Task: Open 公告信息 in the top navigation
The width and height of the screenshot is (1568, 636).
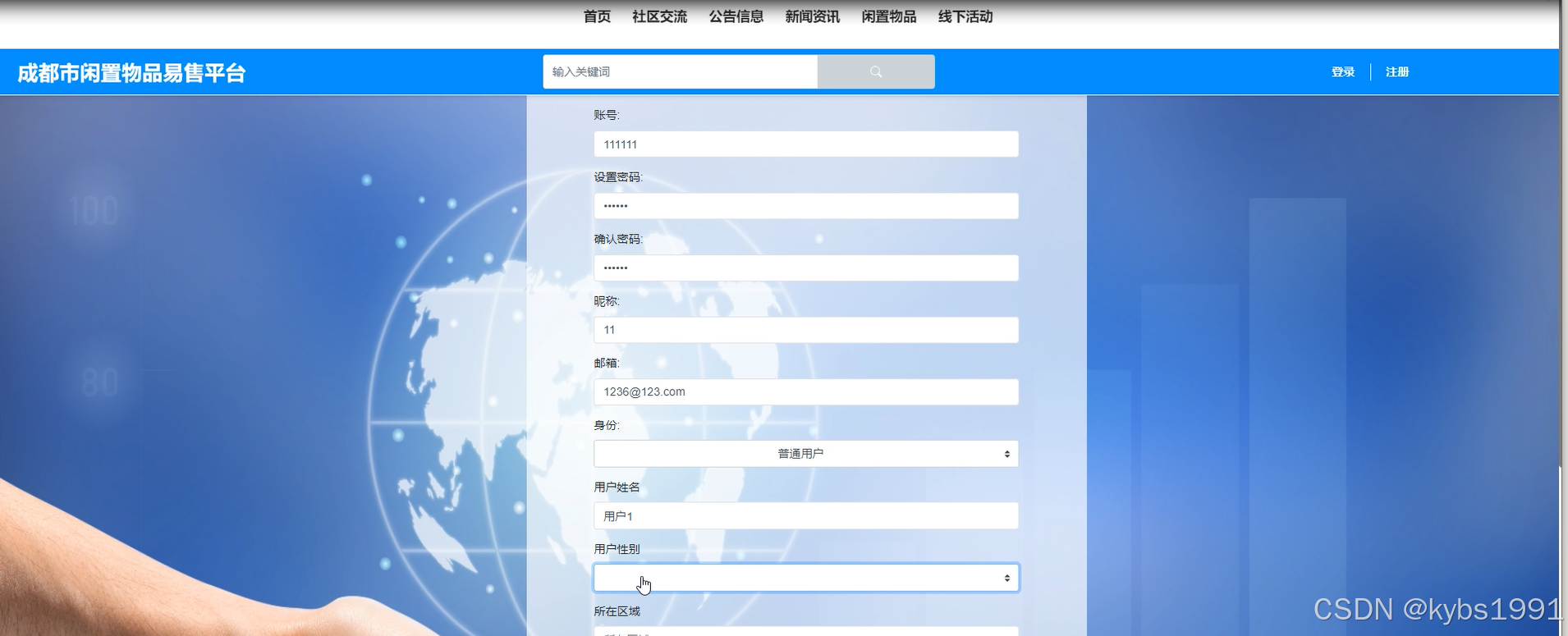Action: pyautogui.click(x=736, y=16)
